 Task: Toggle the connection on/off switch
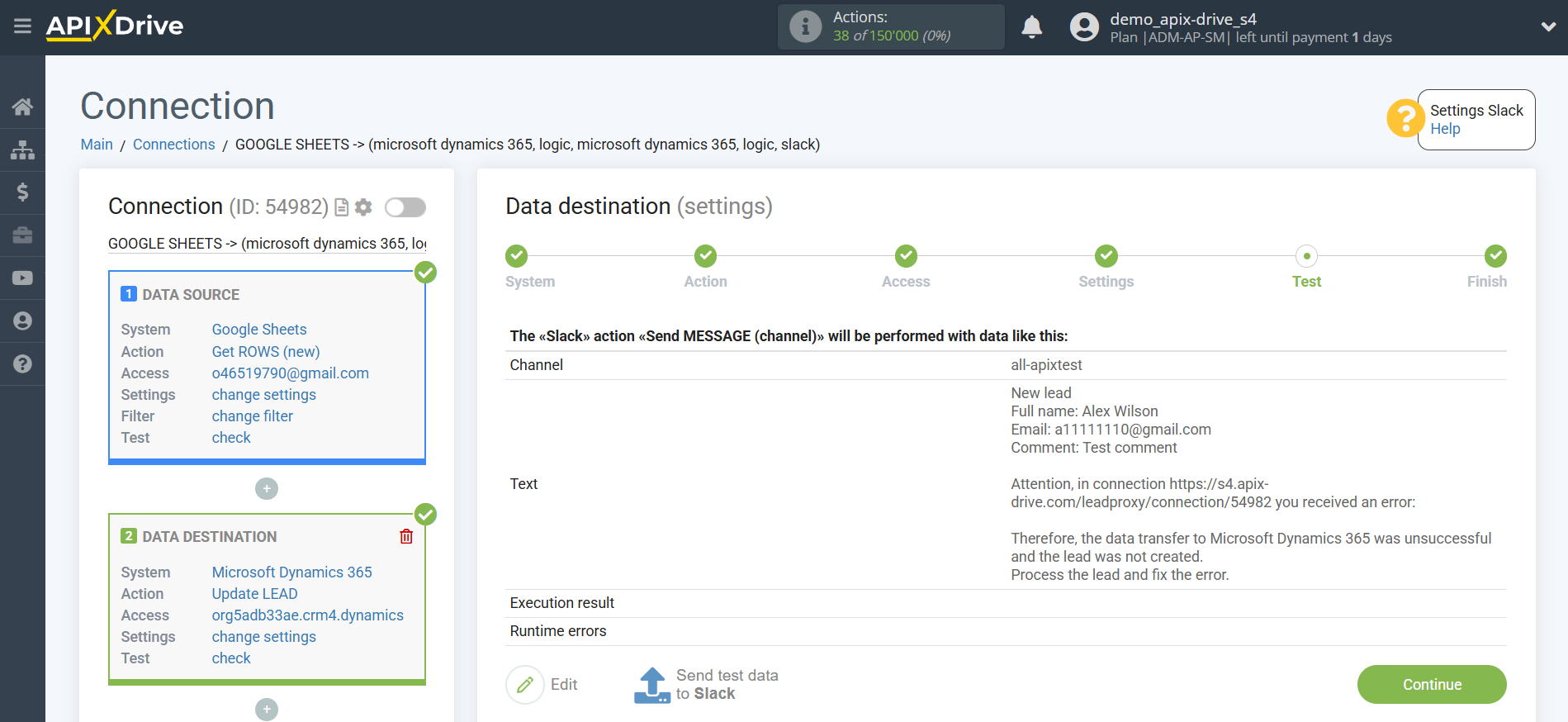tap(405, 207)
